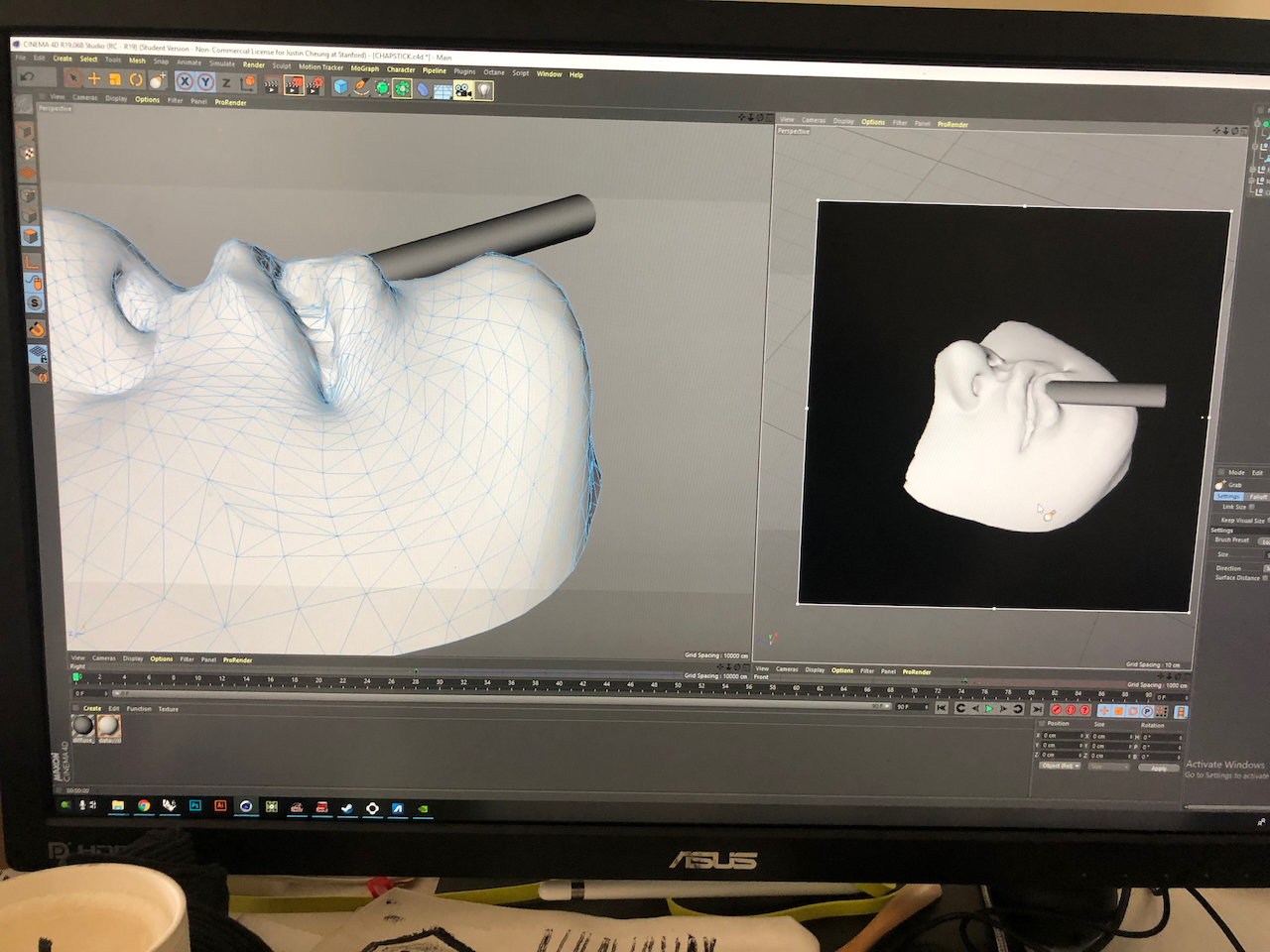Open Create menu in material manager

click(92, 708)
